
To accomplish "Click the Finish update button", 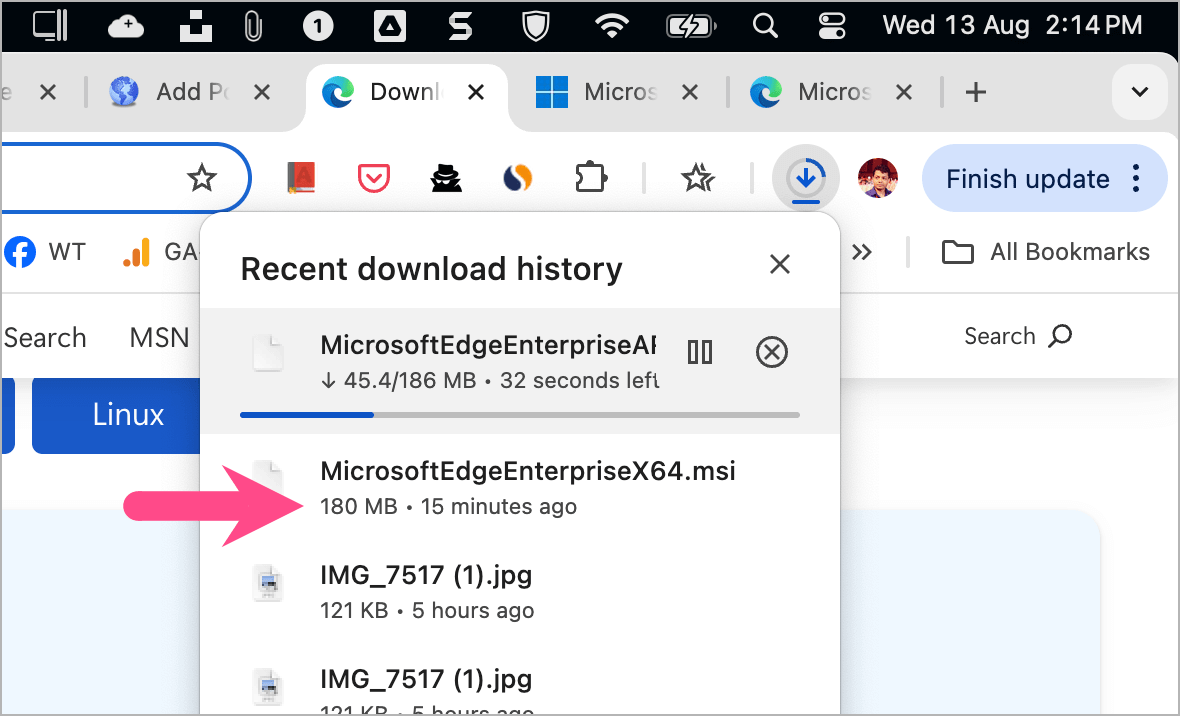I will point(1028,178).
